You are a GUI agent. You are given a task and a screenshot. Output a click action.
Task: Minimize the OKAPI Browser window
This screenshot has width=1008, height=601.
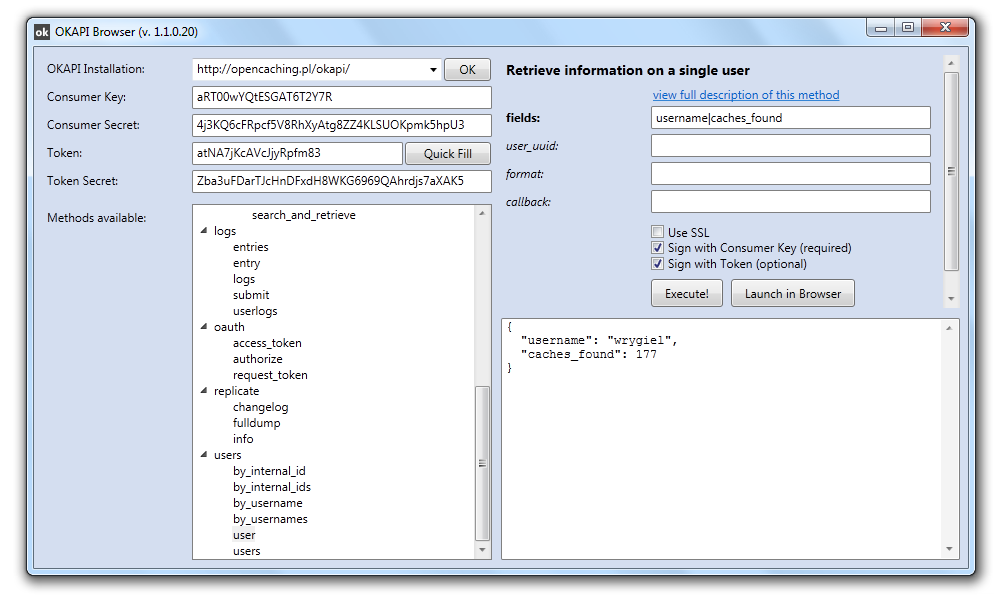click(x=881, y=28)
